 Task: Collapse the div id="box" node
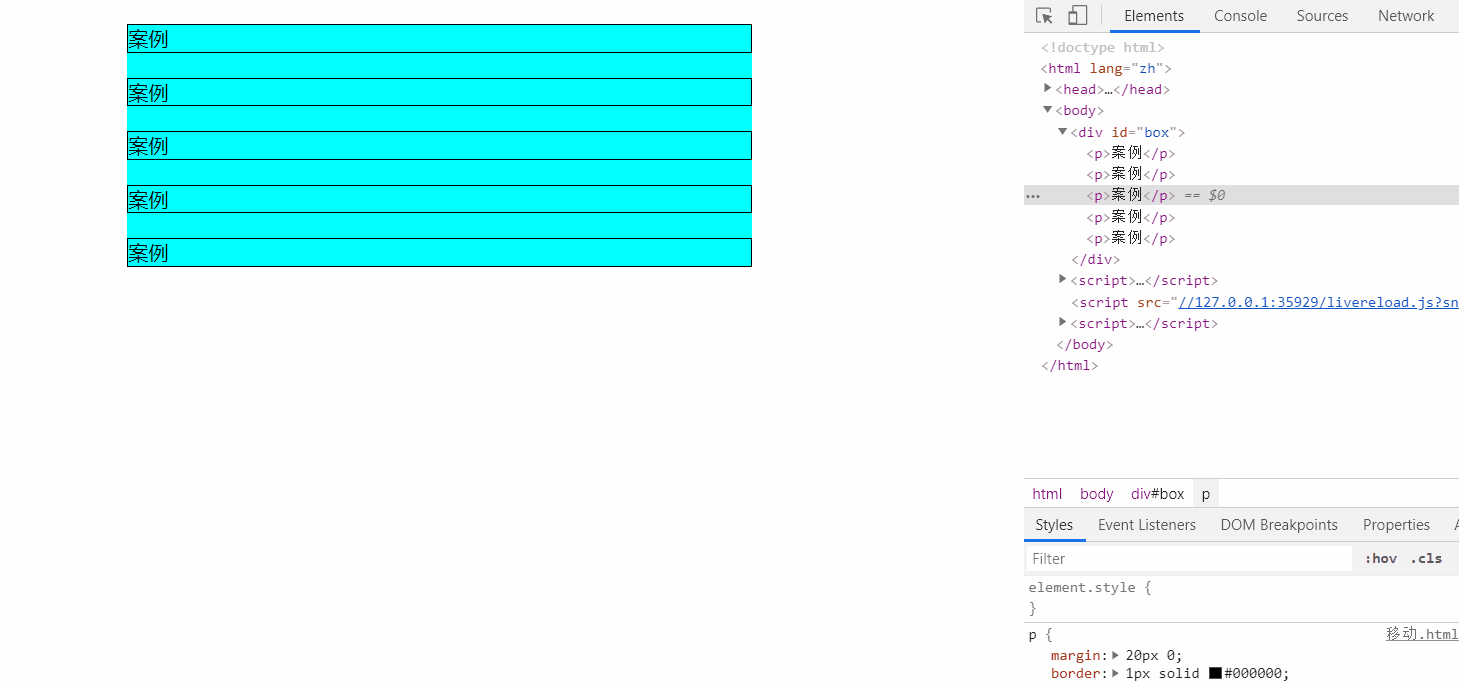(x=1063, y=132)
